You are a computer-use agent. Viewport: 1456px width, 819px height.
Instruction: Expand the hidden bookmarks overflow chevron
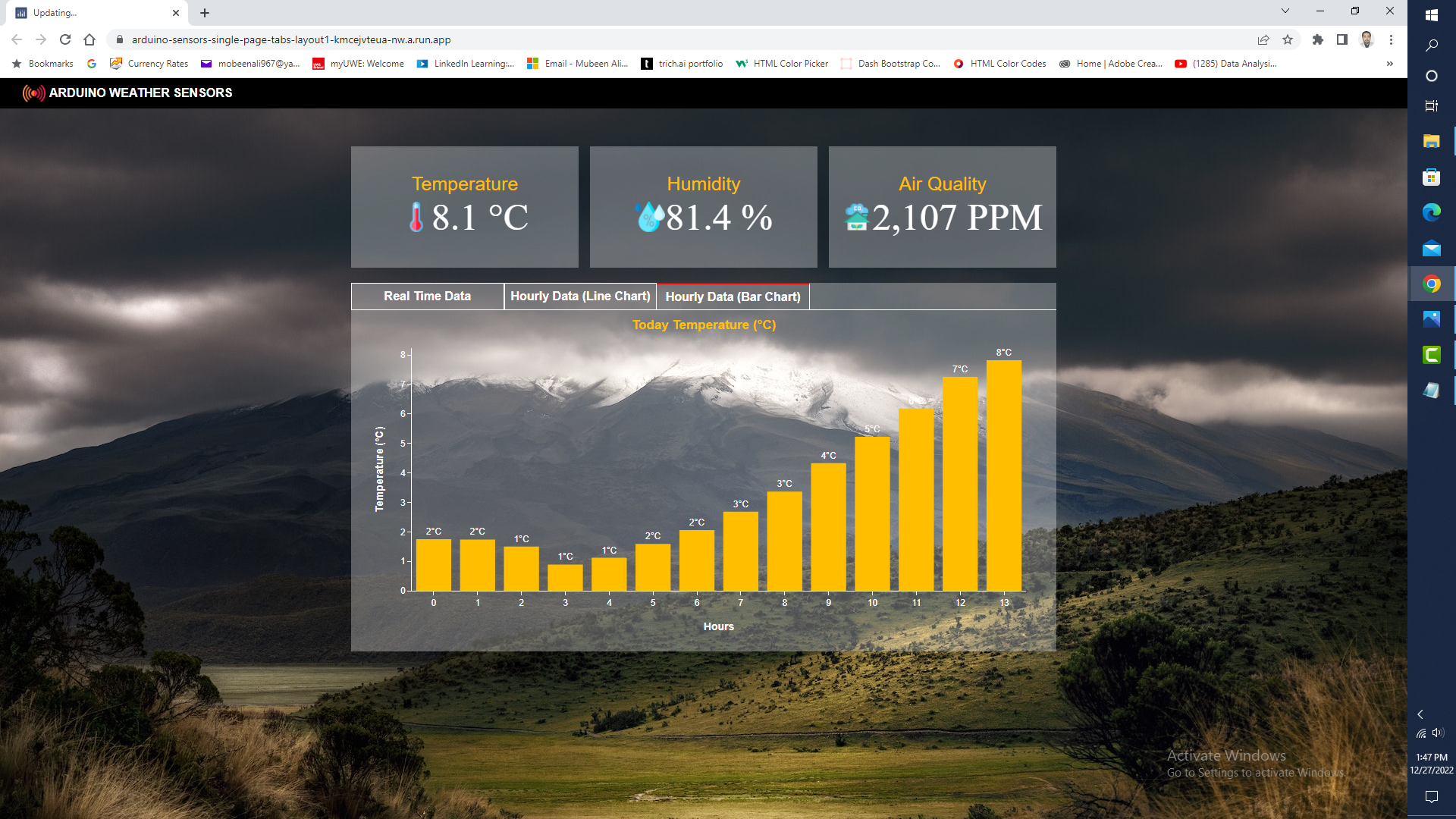tap(1389, 64)
